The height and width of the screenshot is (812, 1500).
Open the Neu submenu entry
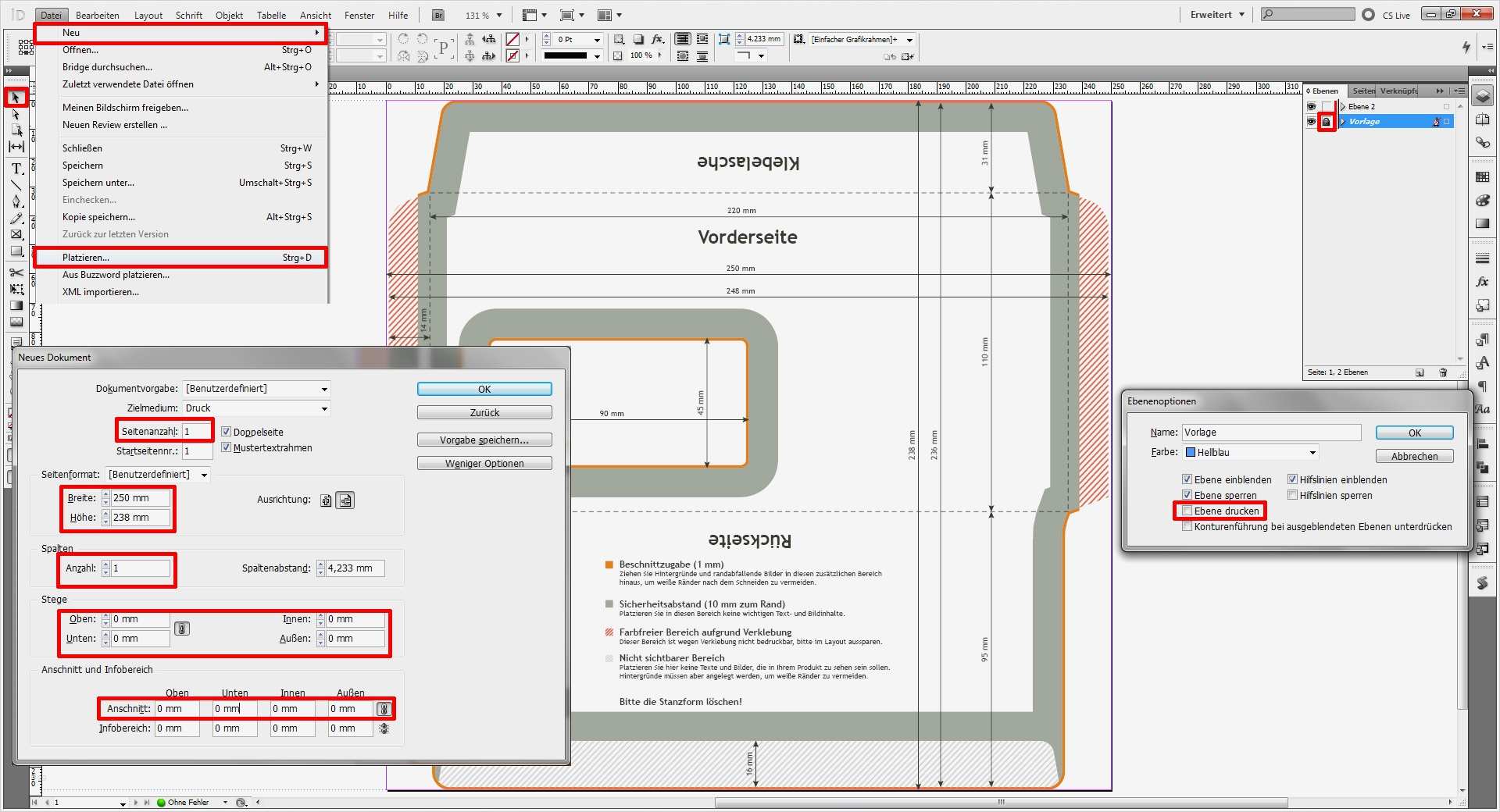[x=71, y=33]
